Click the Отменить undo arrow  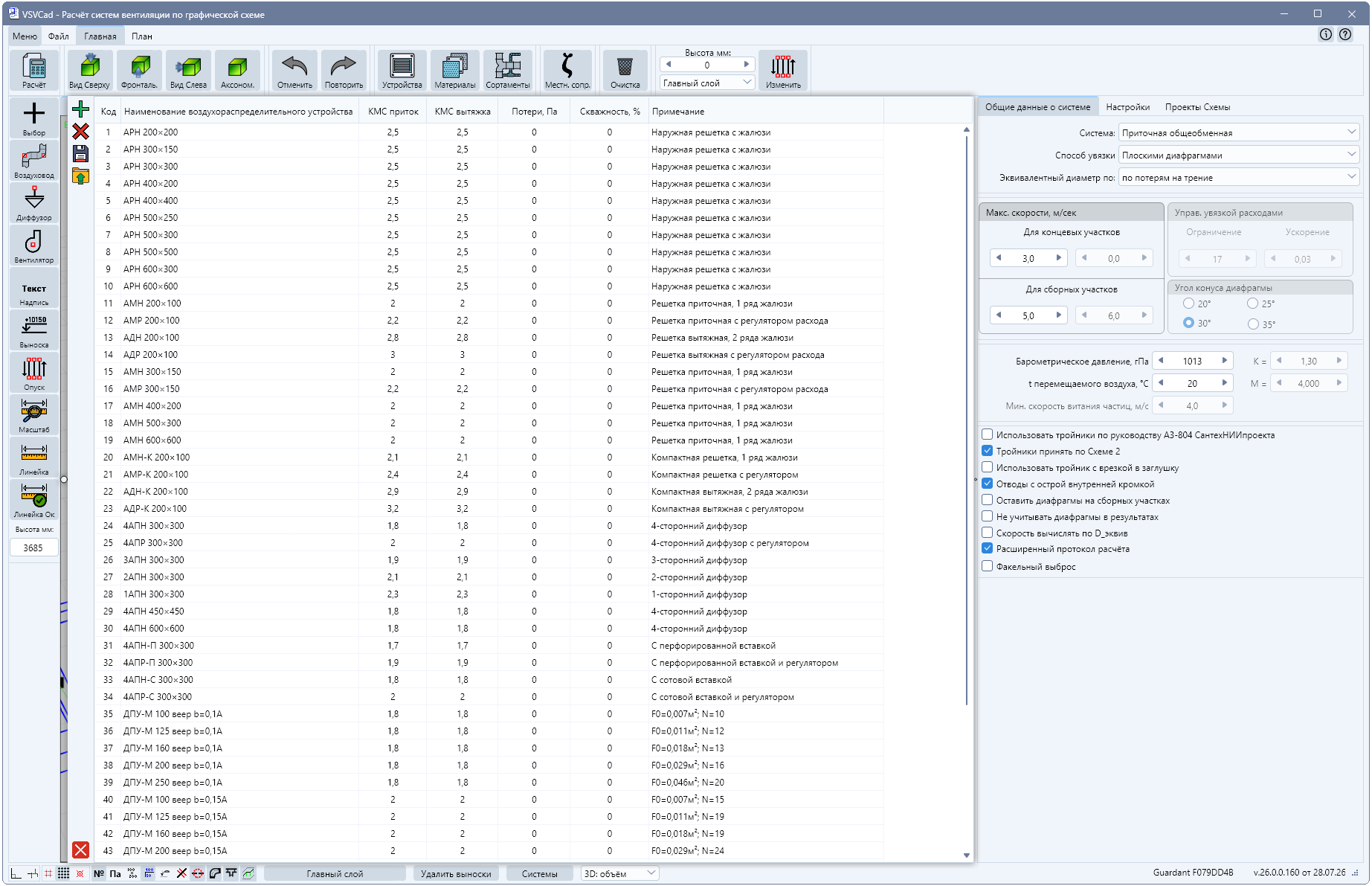pyautogui.click(x=294, y=71)
